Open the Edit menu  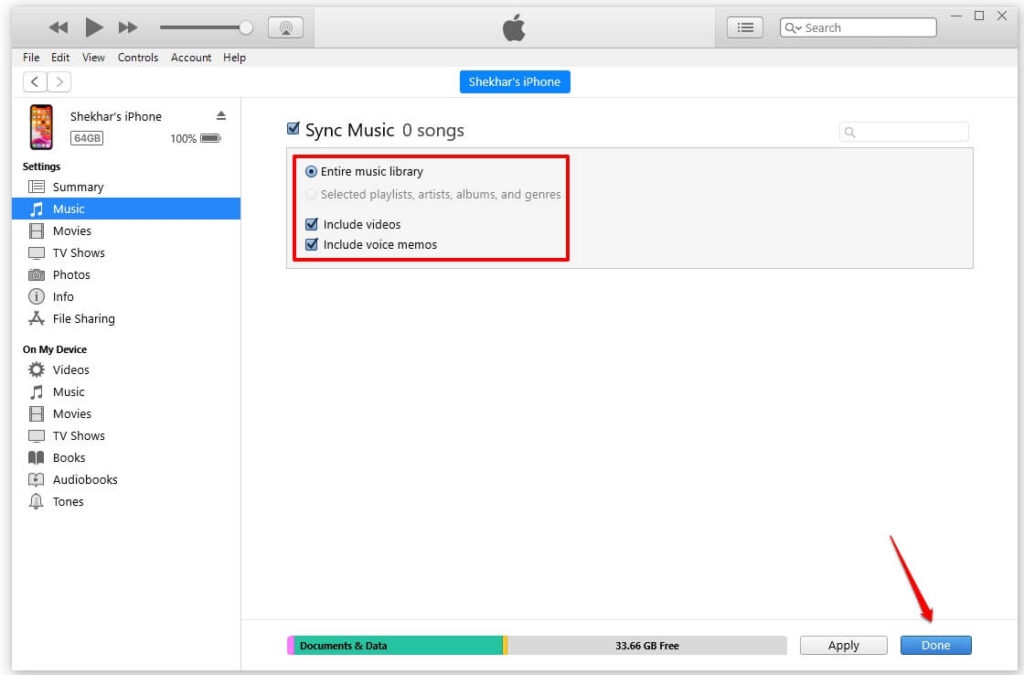60,57
